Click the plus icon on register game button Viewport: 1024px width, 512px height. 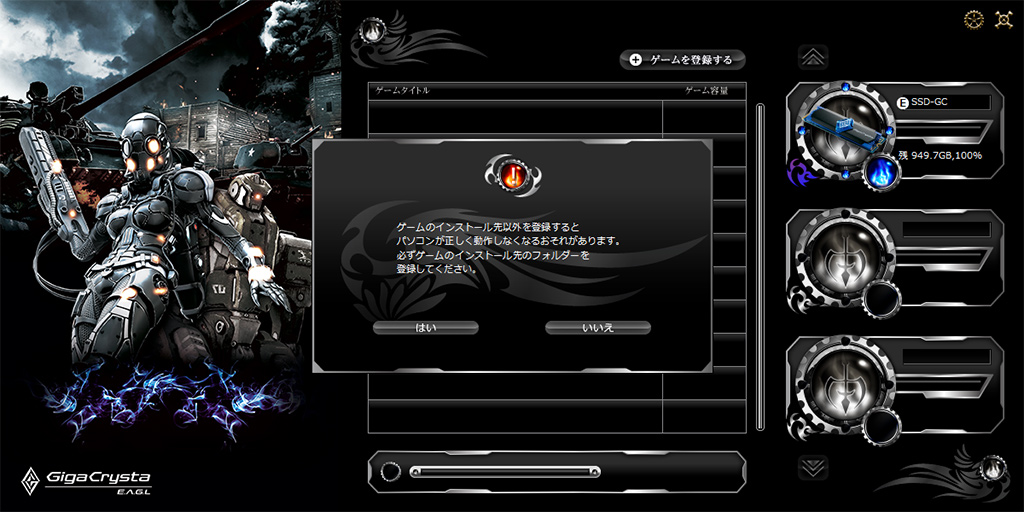coord(635,60)
